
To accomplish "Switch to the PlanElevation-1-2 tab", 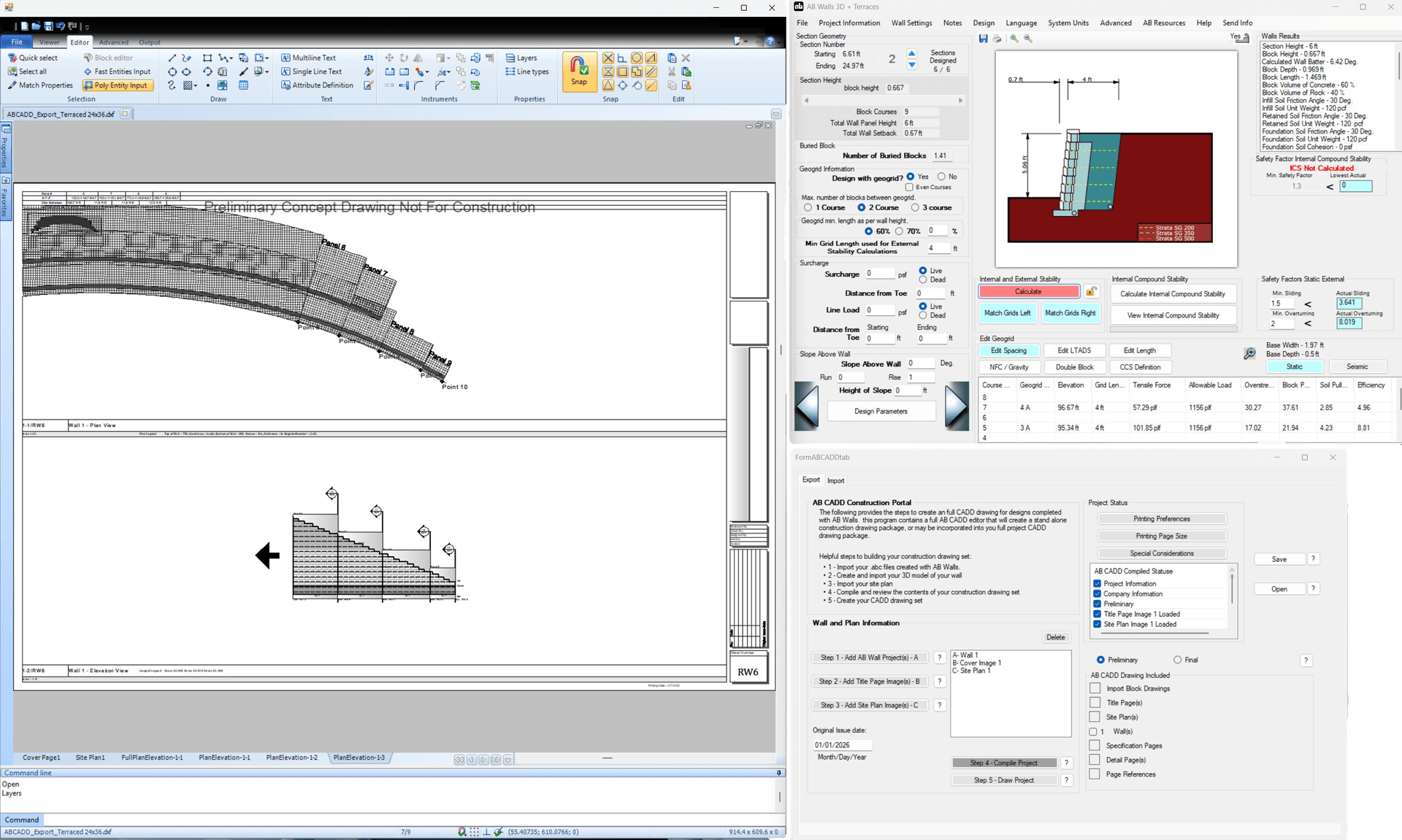I will (x=291, y=758).
